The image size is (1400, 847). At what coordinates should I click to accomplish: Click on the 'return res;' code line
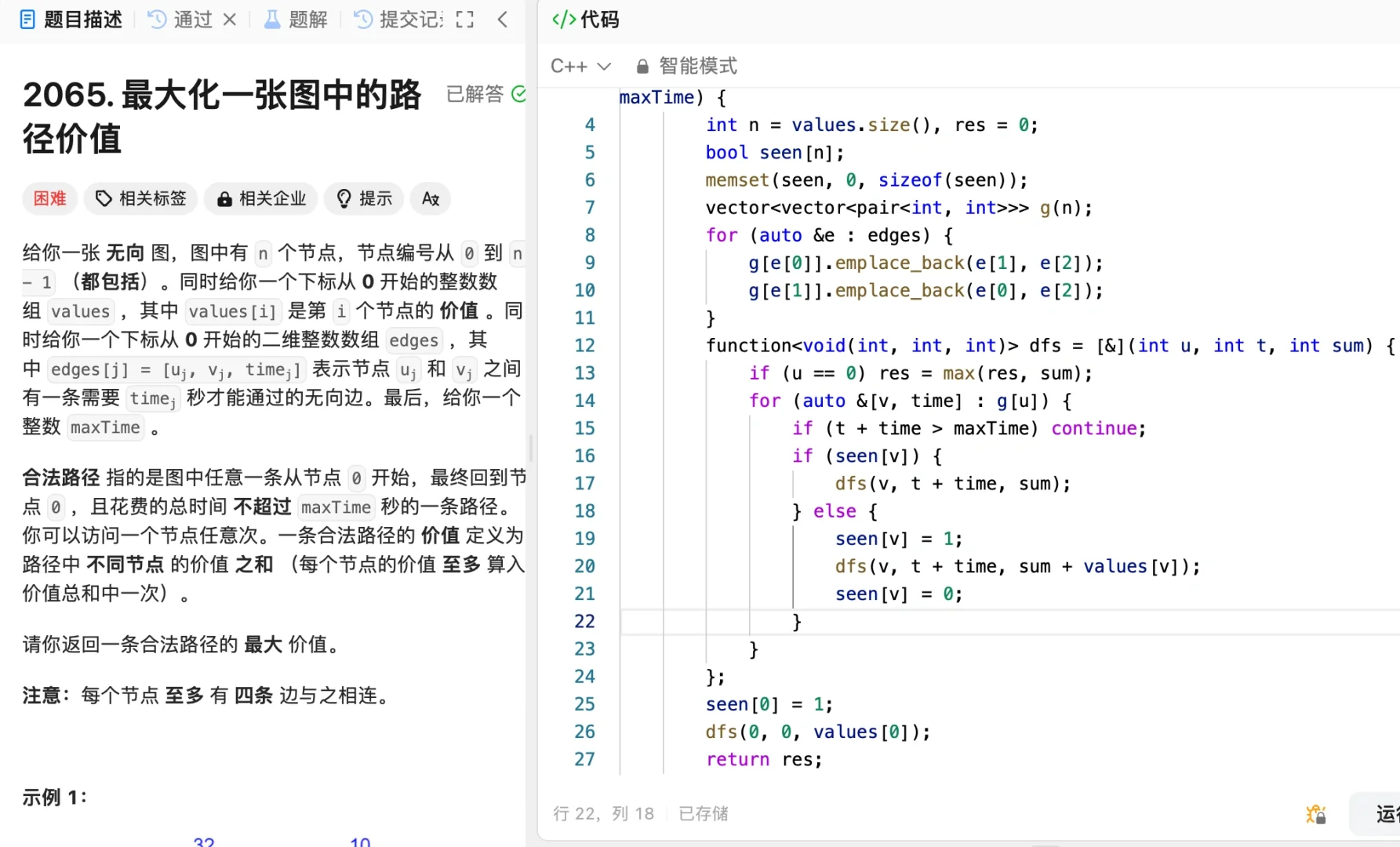(x=764, y=759)
